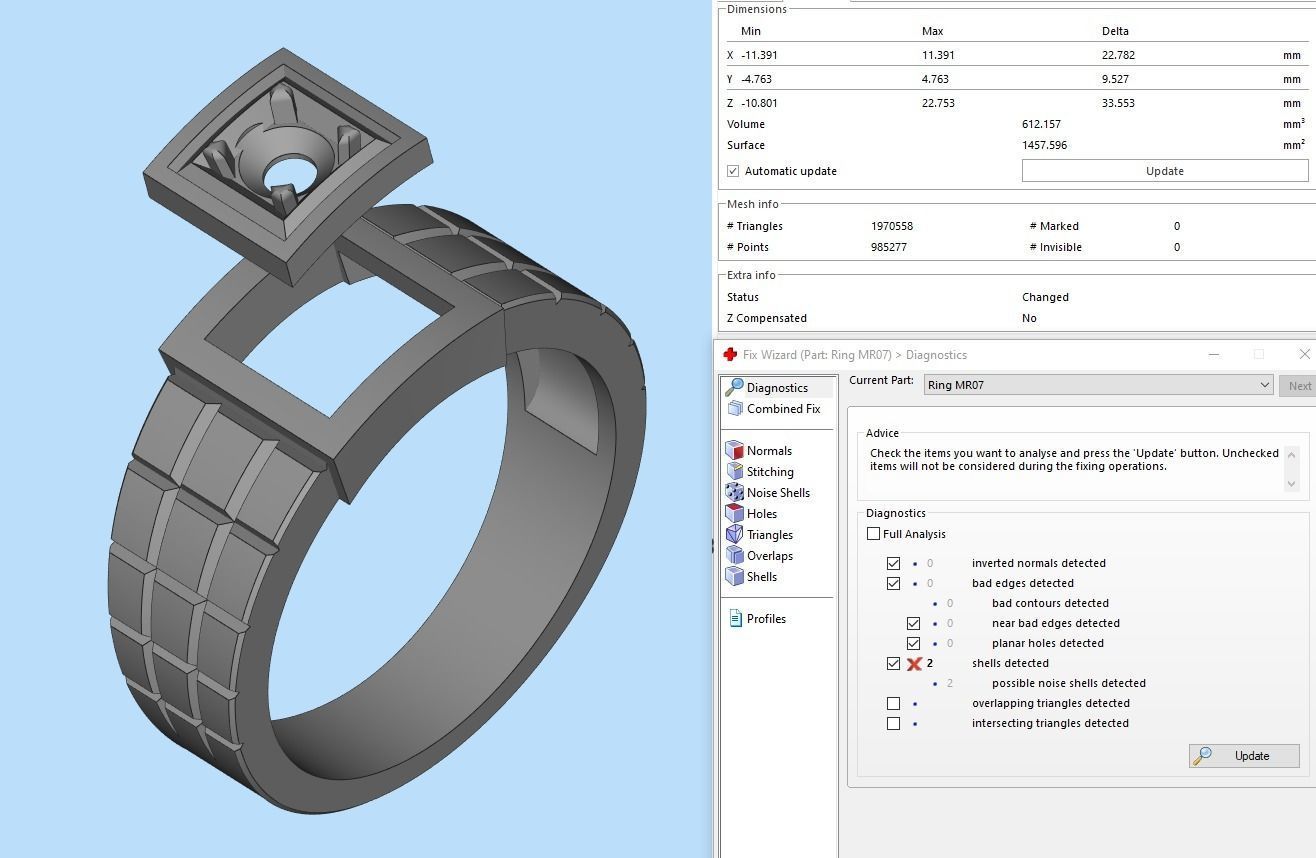1316x858 pixels.
Task: Select the Stitching fix icon
Action: tap(734, 471)
